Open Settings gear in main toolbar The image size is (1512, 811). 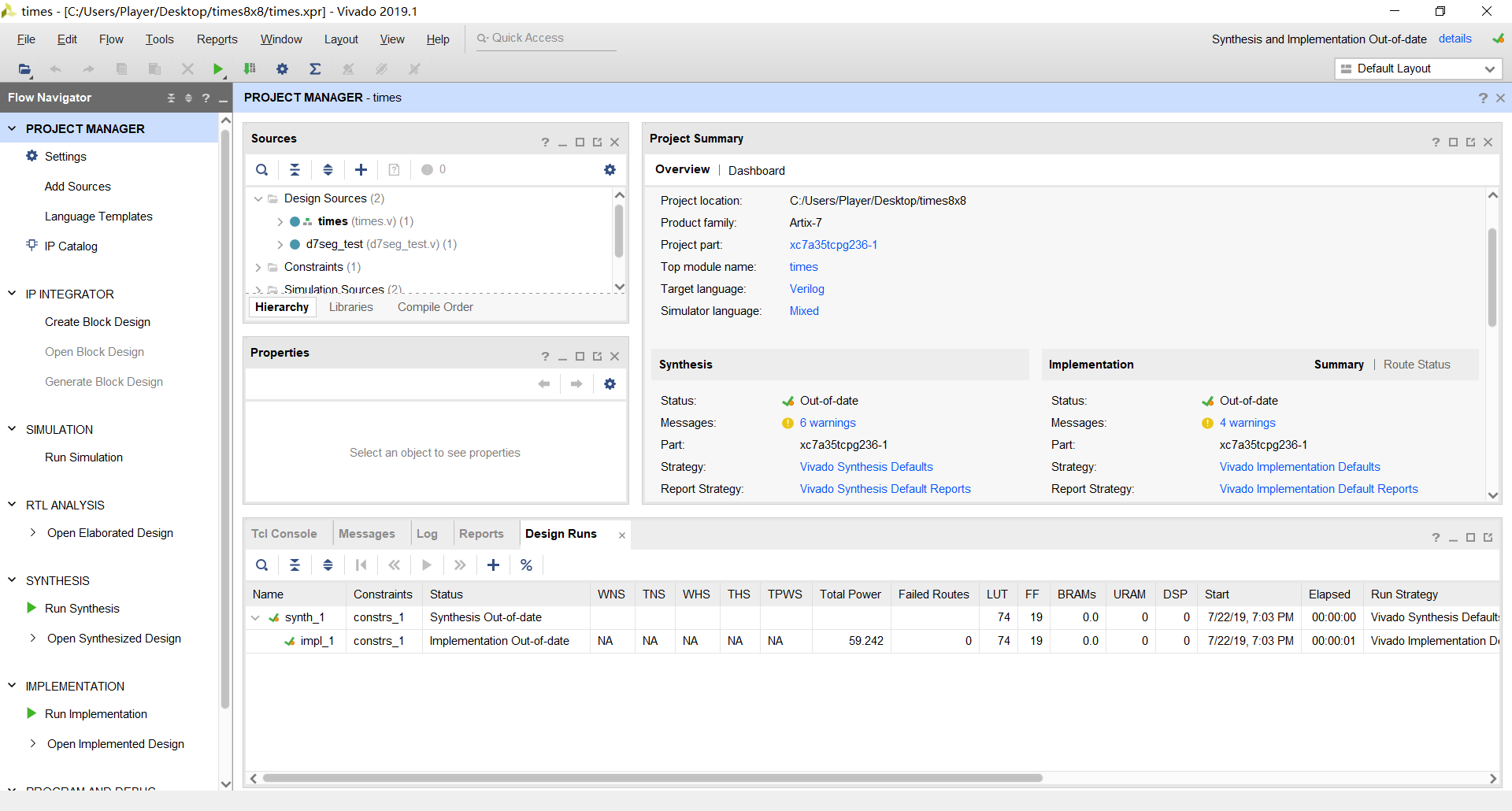(282, 69)
